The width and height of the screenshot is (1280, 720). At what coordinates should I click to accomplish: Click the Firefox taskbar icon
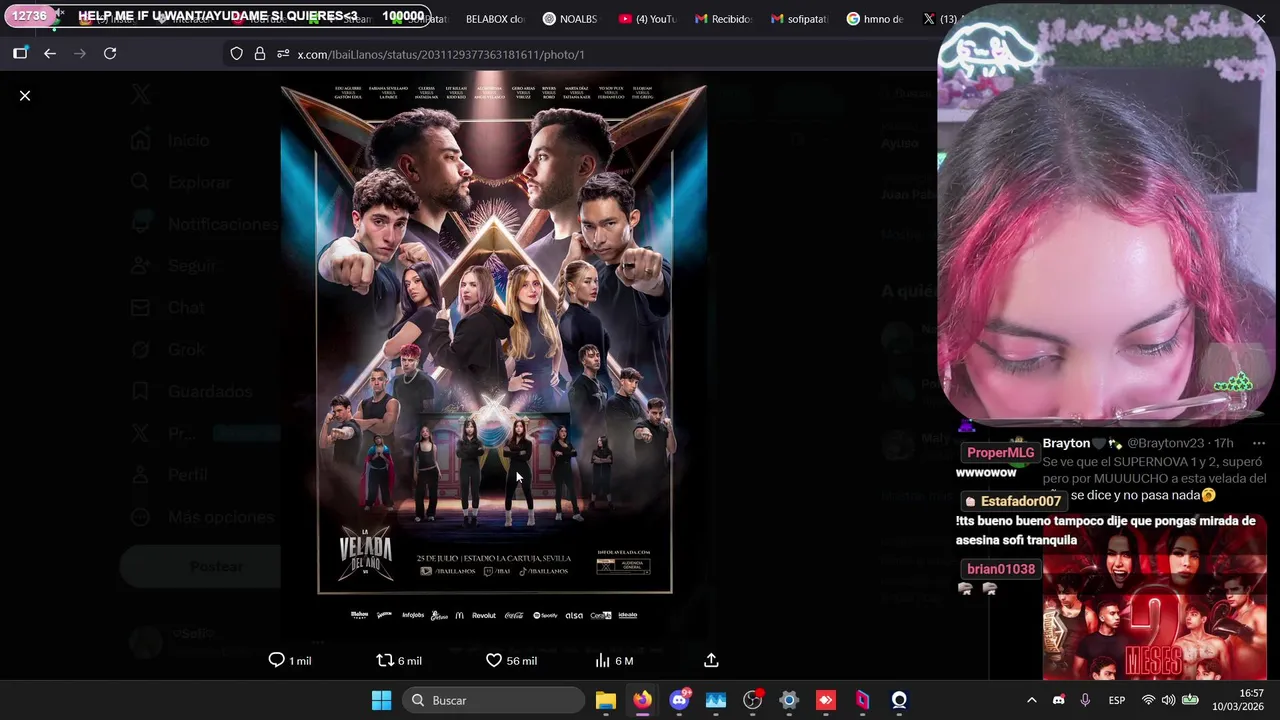point(642,700)
